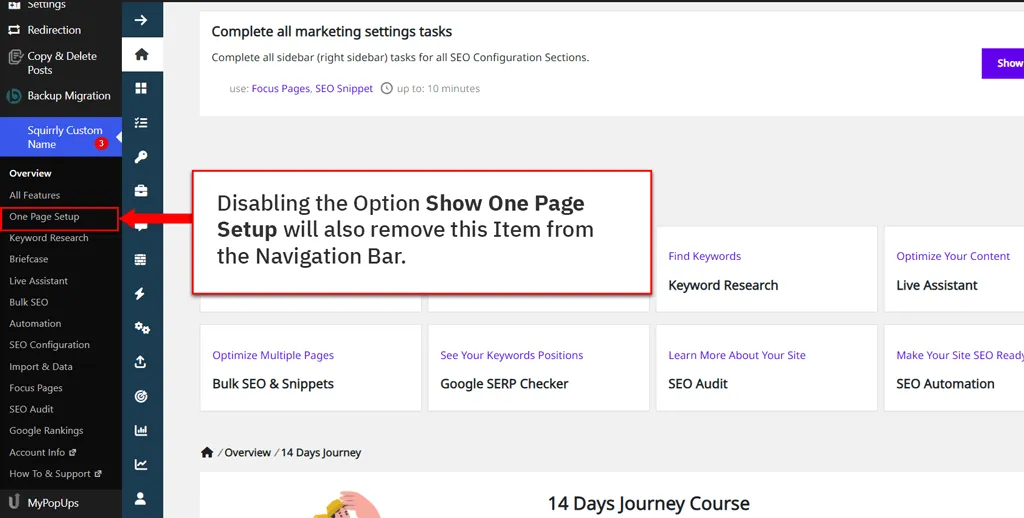Open SEO Audit bar chart icon
The image size is (1024, 518).
141,430
